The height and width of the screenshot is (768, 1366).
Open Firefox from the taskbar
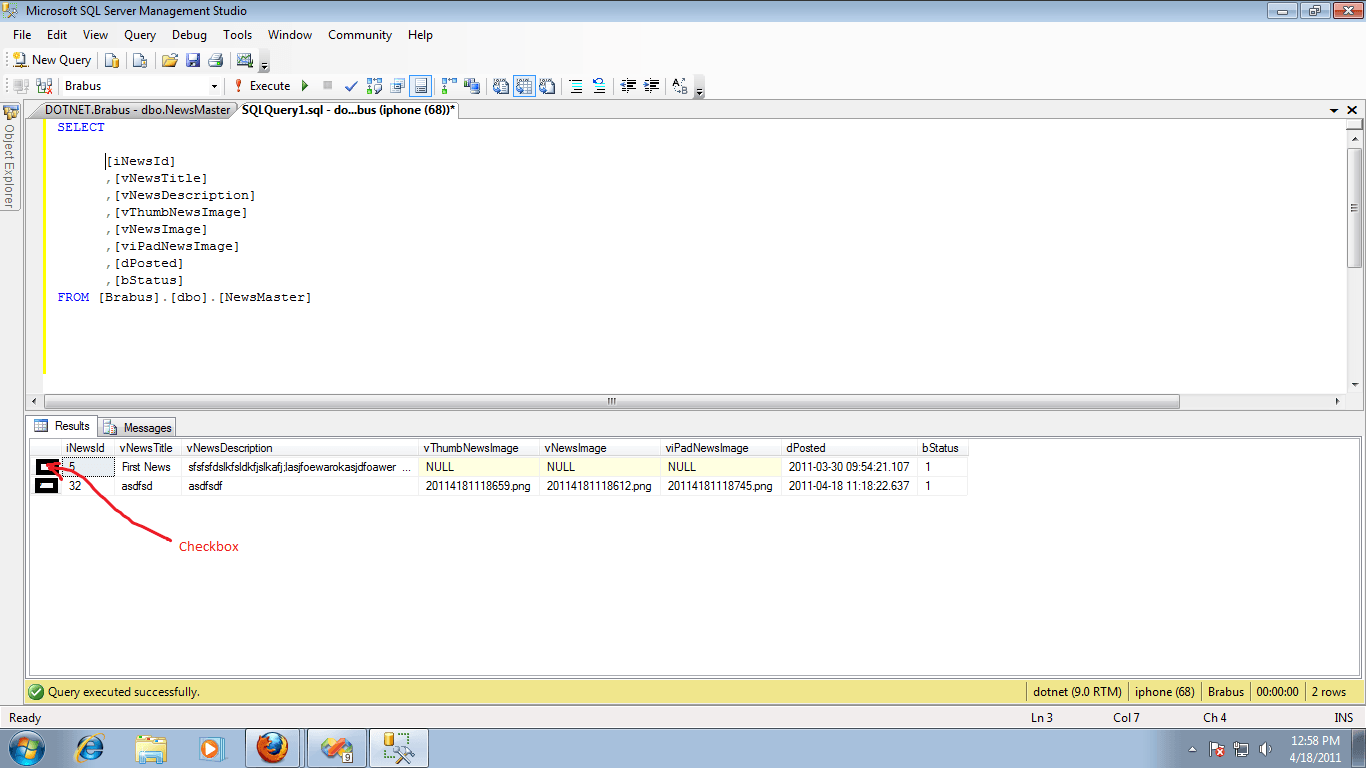[x=272, y=748]
